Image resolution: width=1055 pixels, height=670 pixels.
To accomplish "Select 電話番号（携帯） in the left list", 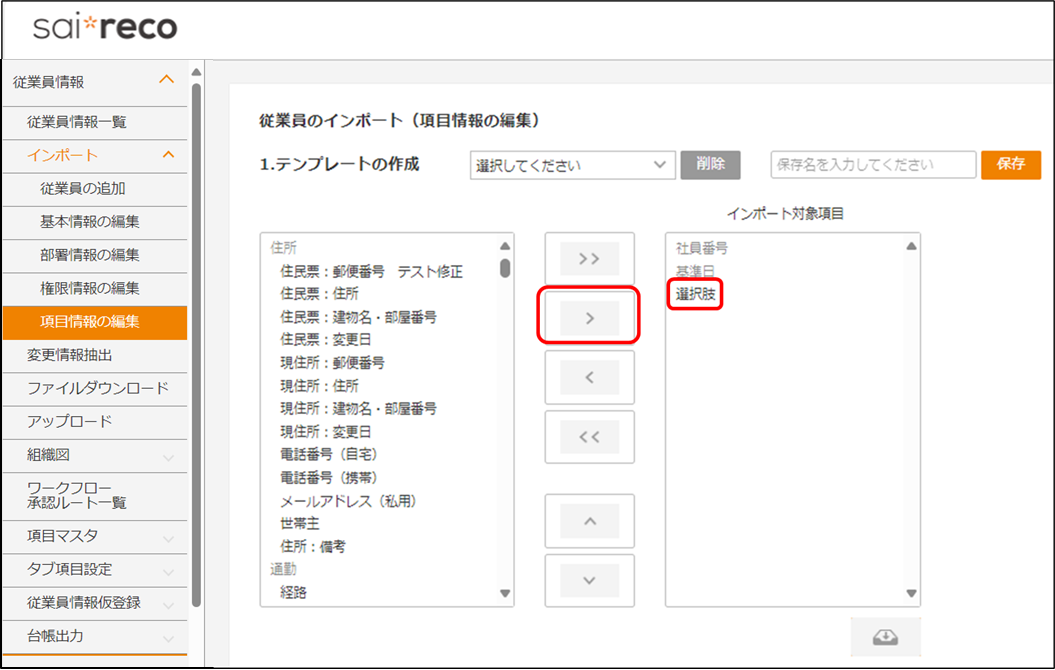I will (x=328, y=478).
